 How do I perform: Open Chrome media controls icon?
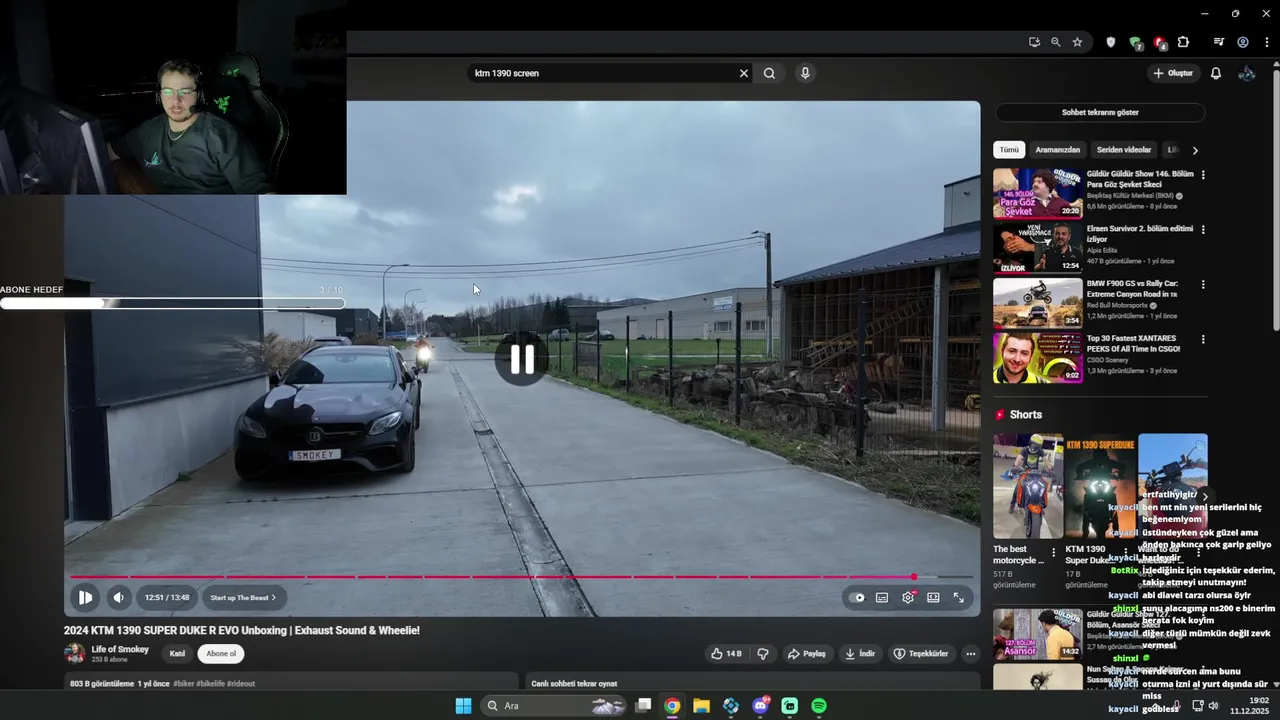[1219, 42]
